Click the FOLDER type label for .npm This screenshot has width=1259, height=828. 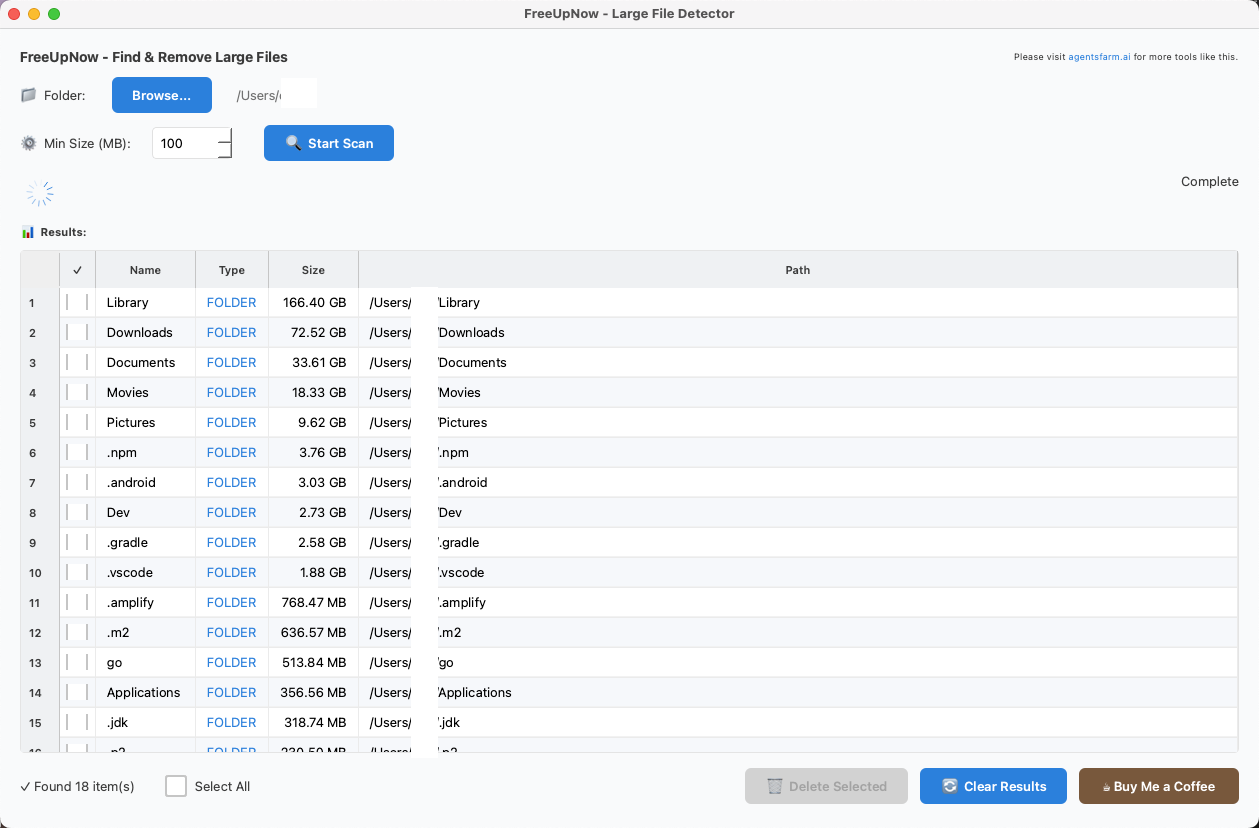point(231,452)
